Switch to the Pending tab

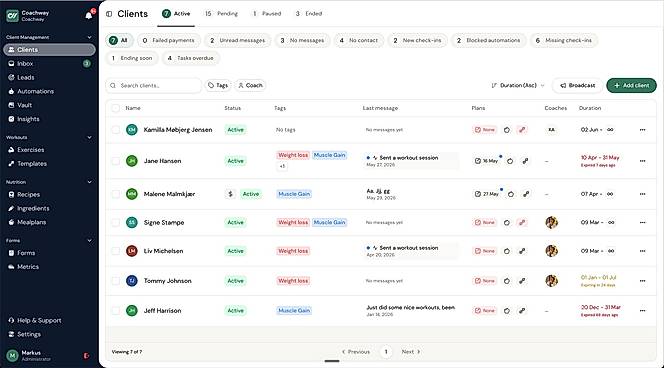[x=221, y=14]
